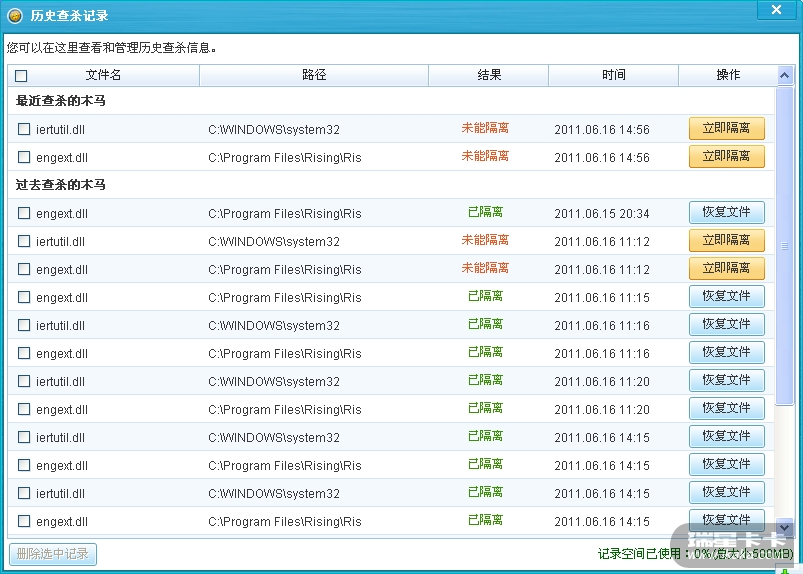This screenshot has height=574, width=803.
Task: Sort by the 文件名 column header
Action: click(x=103, y=75)
